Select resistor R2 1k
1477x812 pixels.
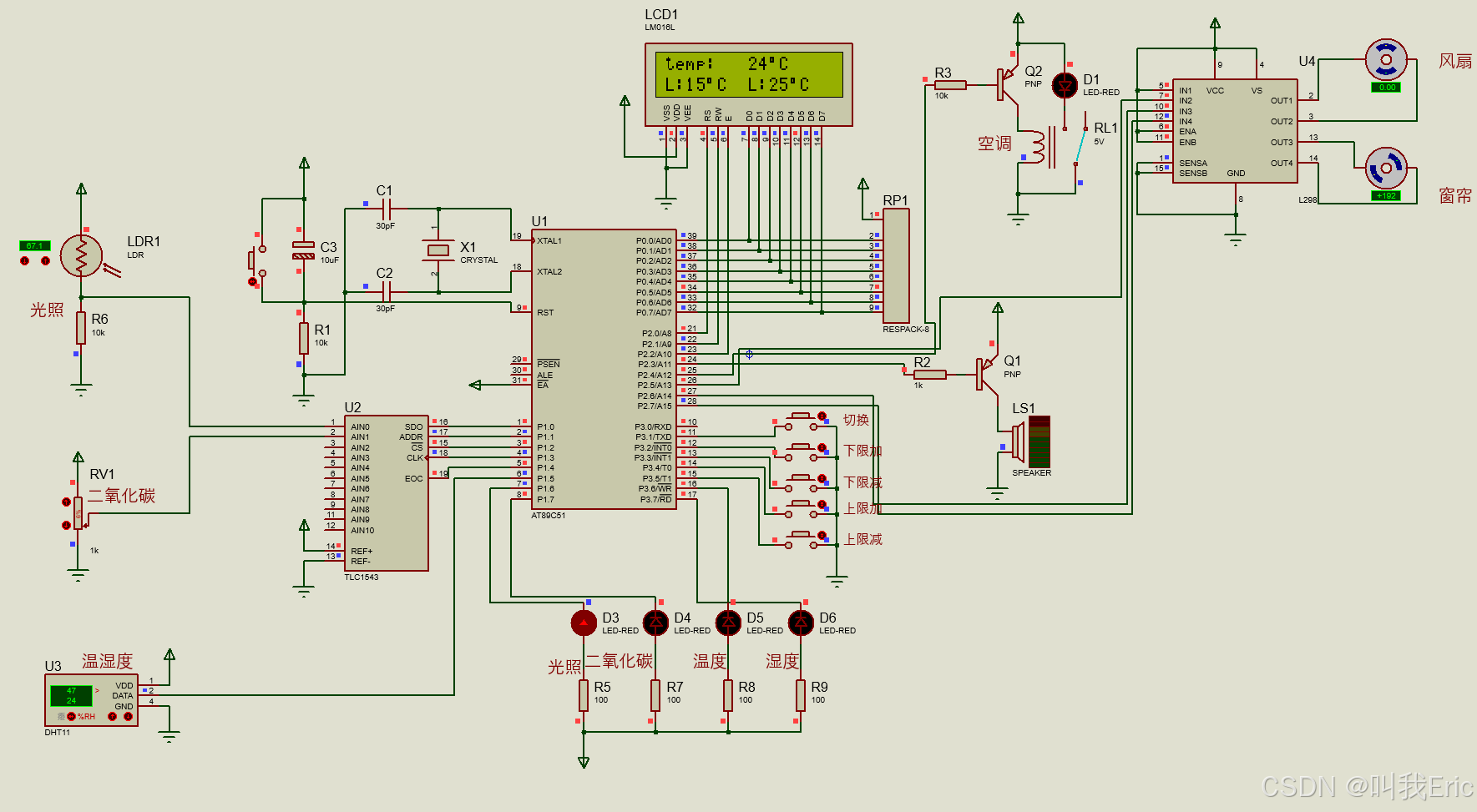(929, 375)
